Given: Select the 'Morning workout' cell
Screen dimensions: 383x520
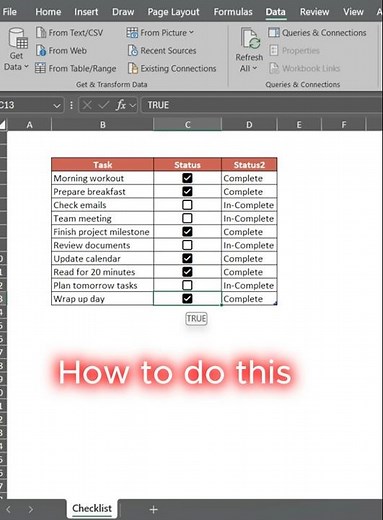Looking at the screenshot, I should click(103, 178).
